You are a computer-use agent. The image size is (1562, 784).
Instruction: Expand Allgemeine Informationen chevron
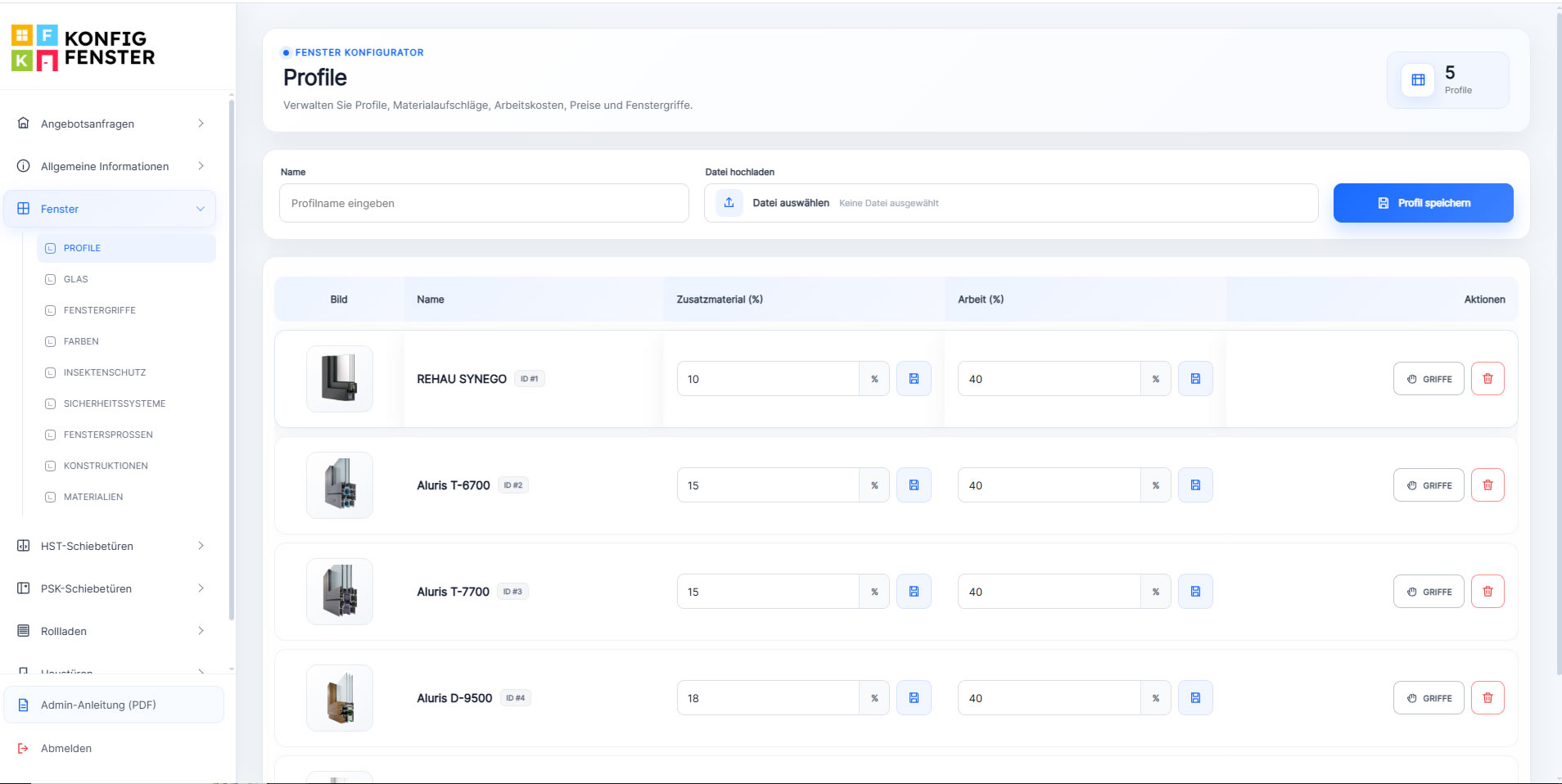click(x=201, y=166)
